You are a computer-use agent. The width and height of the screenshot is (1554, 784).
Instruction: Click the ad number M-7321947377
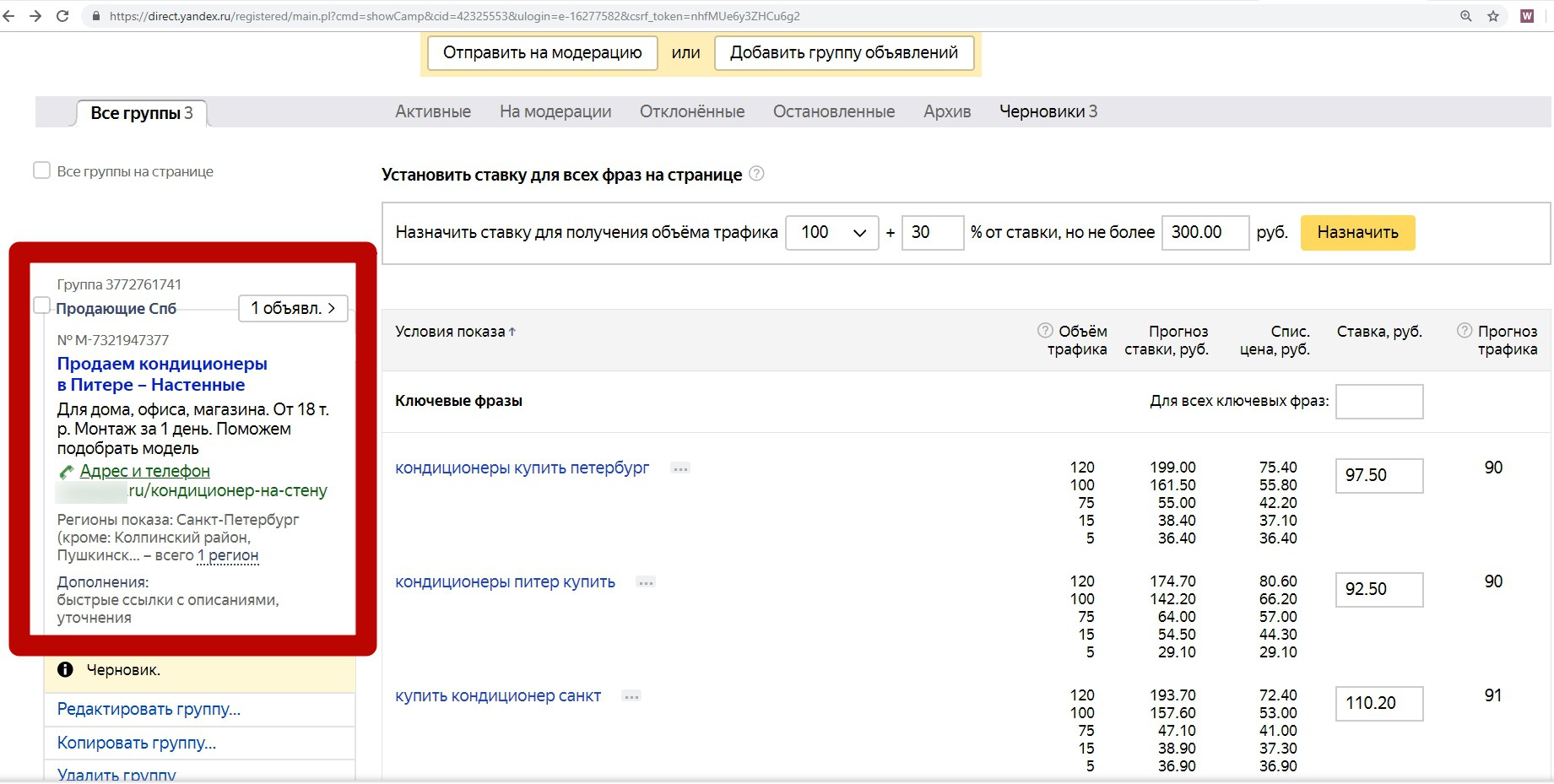[x=113, y=340]
